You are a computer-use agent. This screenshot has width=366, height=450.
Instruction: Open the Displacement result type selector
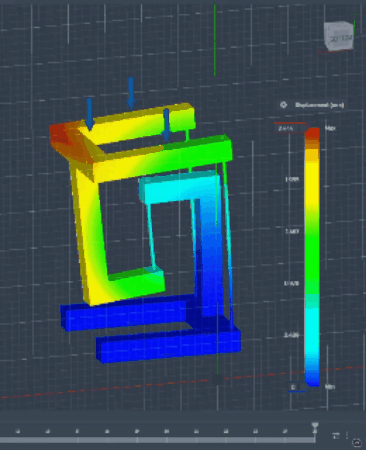click(319, 105)
